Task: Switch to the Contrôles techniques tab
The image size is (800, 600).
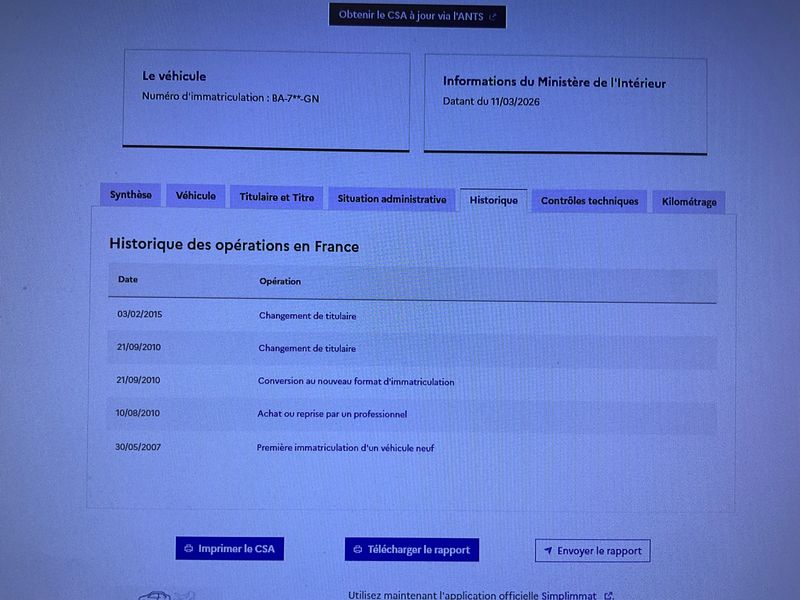Action: (589, 201)
